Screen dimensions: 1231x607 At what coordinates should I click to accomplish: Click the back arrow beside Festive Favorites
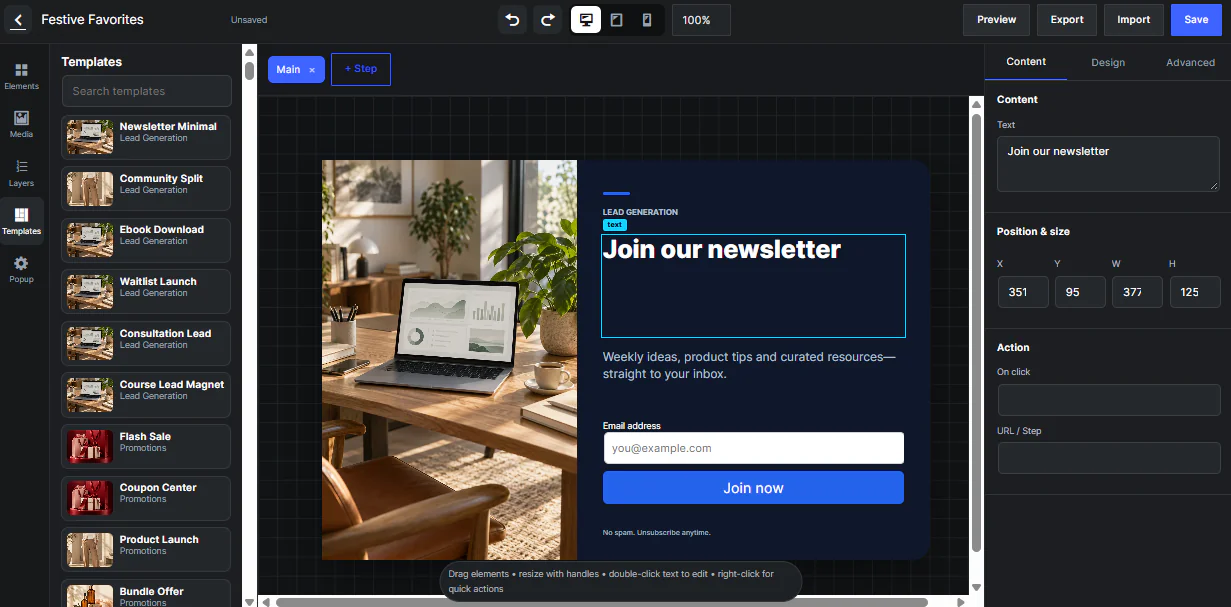(x=18, y=20)
